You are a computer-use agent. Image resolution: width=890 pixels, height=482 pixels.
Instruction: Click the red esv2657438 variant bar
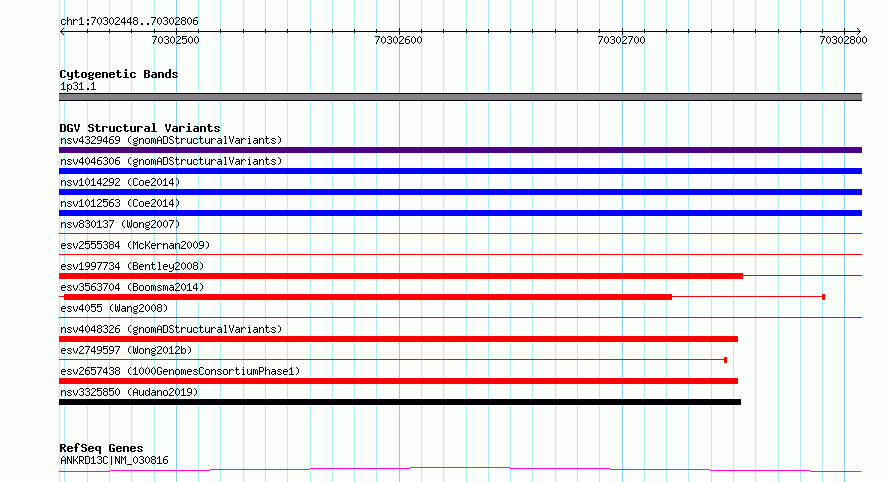(398, 381)
